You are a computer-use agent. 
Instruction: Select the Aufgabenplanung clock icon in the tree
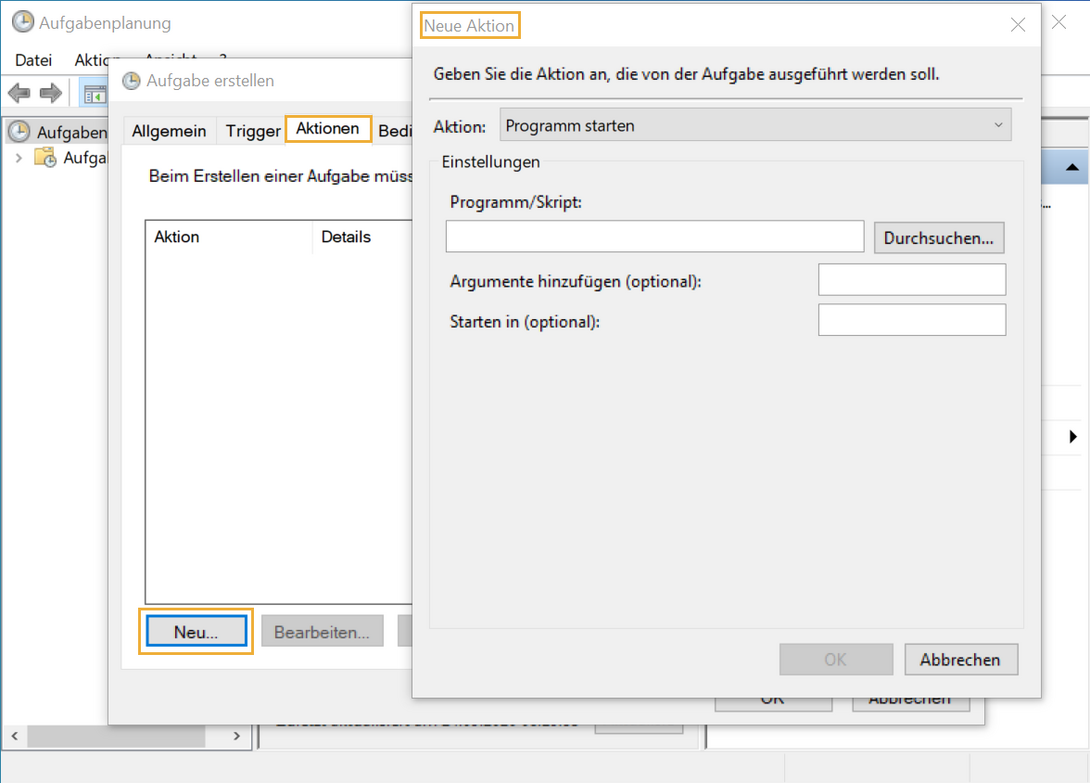click(x=18, y=131)
